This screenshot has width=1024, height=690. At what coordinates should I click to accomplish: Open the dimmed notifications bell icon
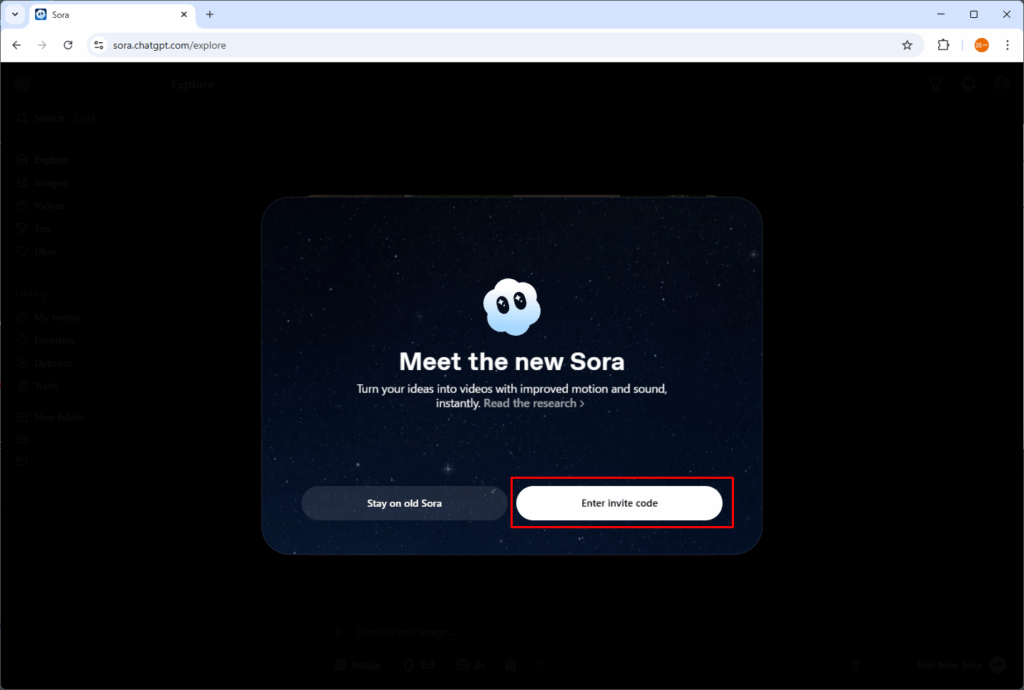point(969,85)
